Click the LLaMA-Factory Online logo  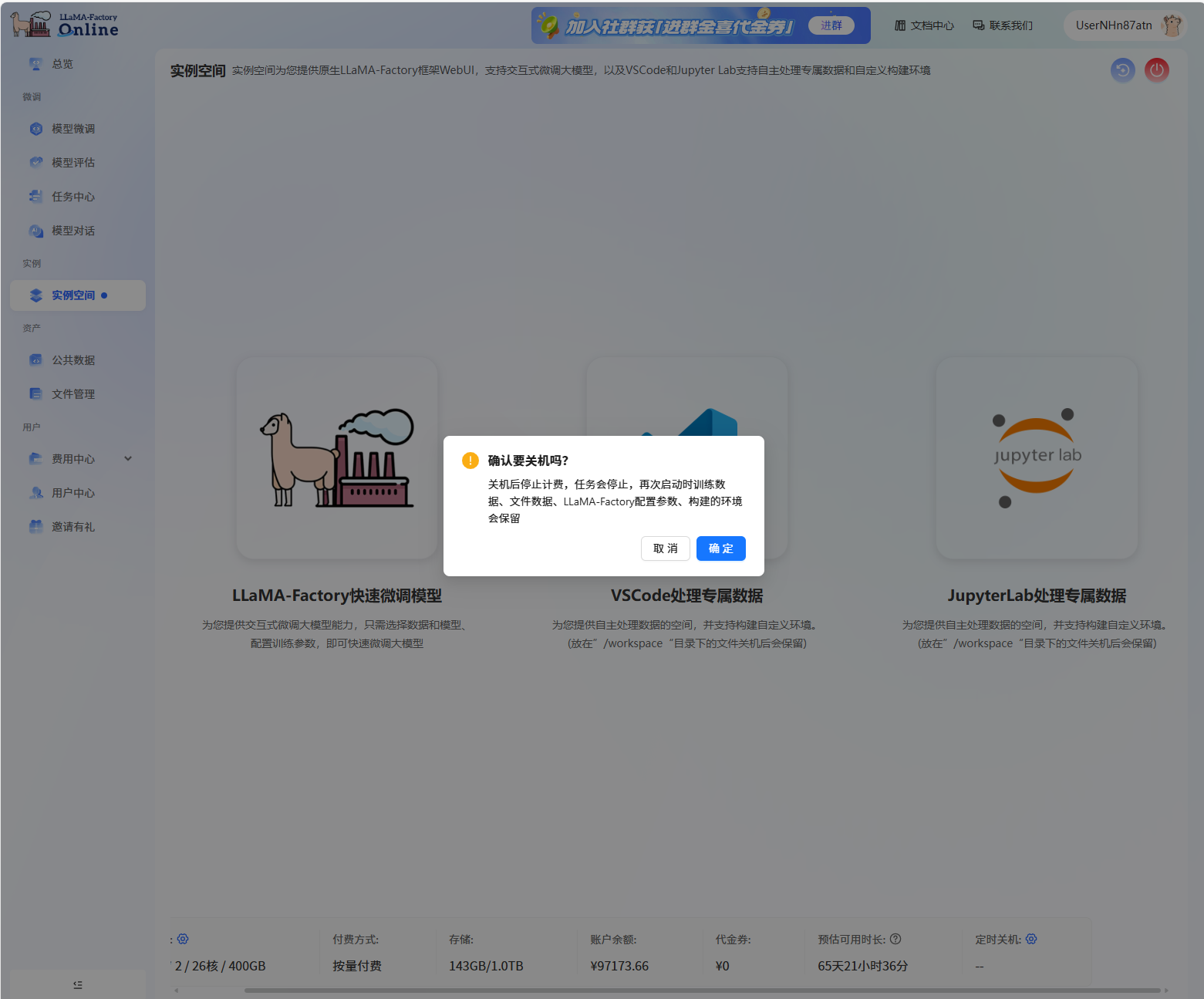coord(65,25)
